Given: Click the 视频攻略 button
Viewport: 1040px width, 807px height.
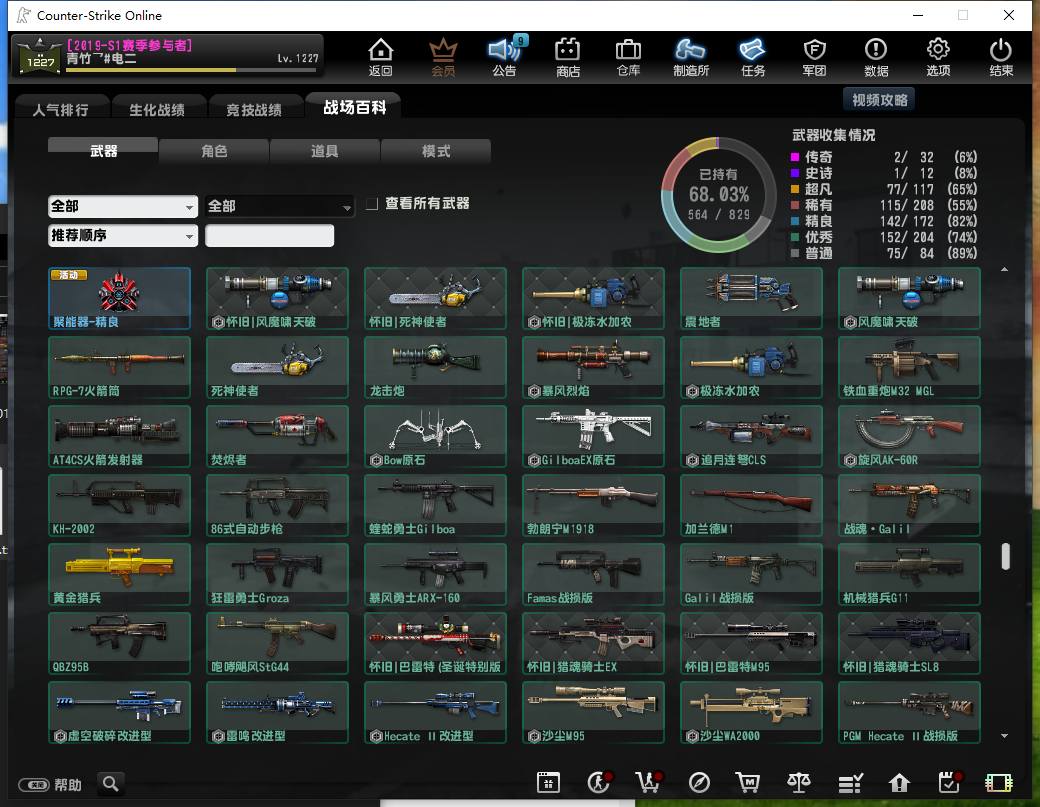Looking at the screenshot, I should point(879,99).
